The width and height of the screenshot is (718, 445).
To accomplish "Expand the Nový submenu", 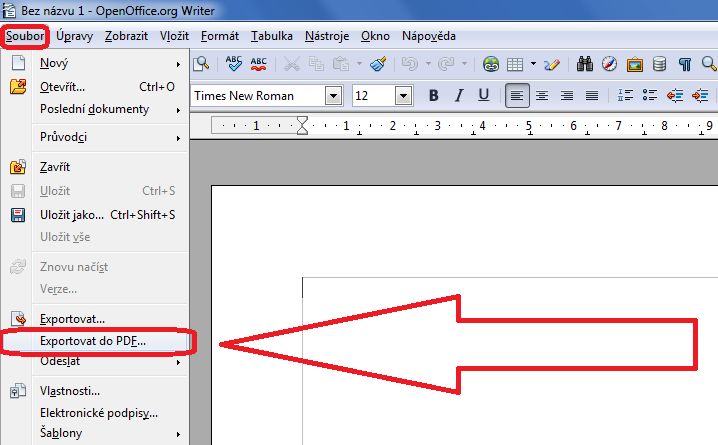I will click(95, 63).
